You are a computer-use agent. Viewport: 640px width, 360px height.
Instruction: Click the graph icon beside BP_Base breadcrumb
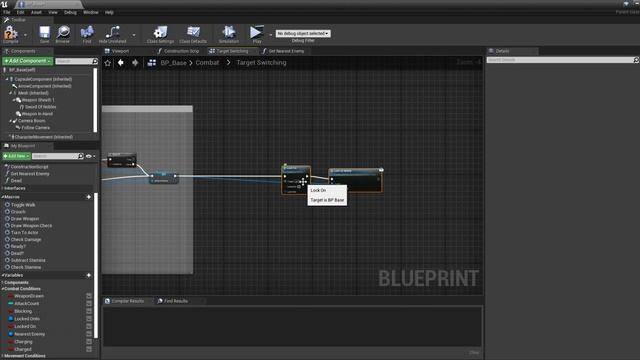(x=152, y=63)
